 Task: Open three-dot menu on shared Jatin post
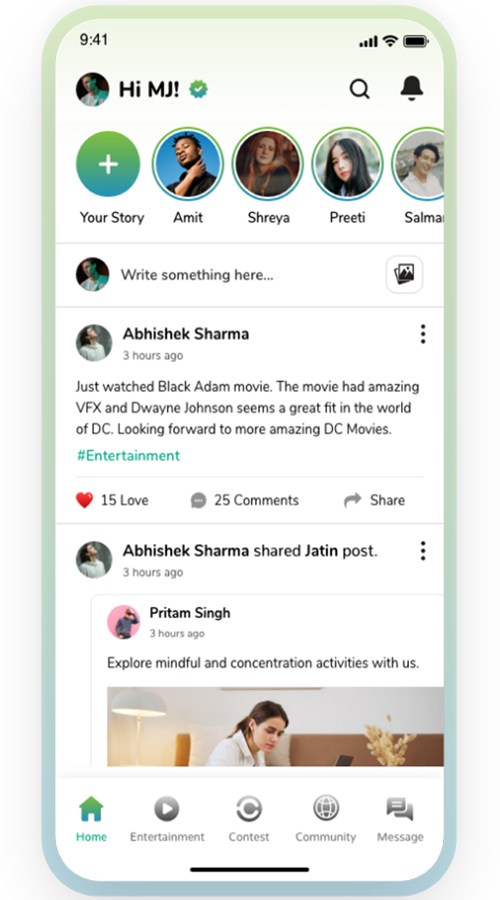click(423, 551)
